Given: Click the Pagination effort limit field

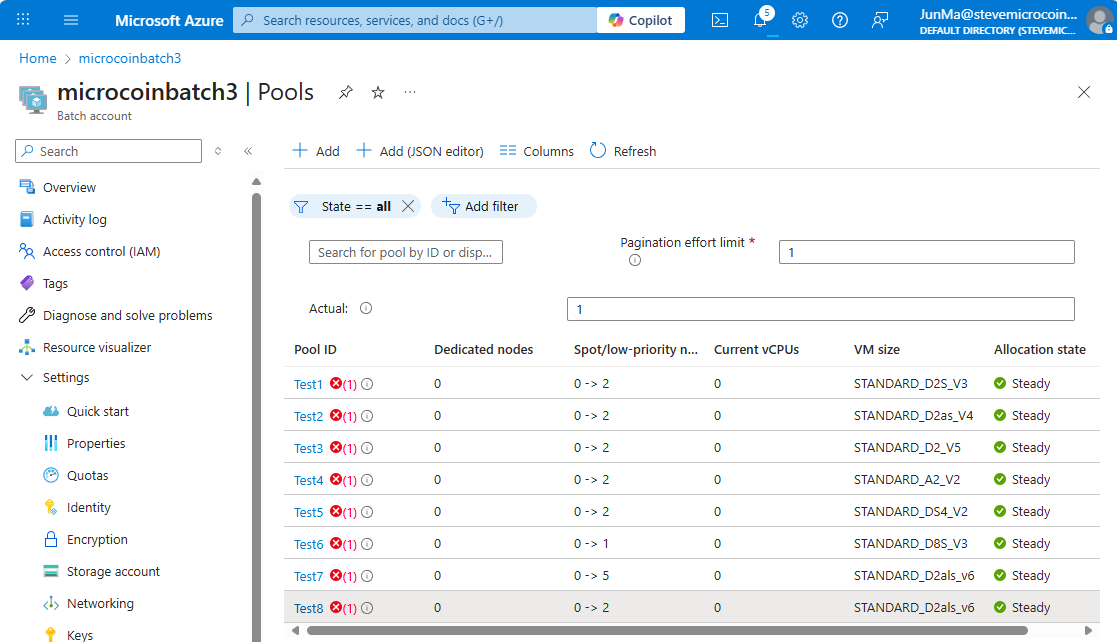Looking at the screenshot, I should pos(926,252).
